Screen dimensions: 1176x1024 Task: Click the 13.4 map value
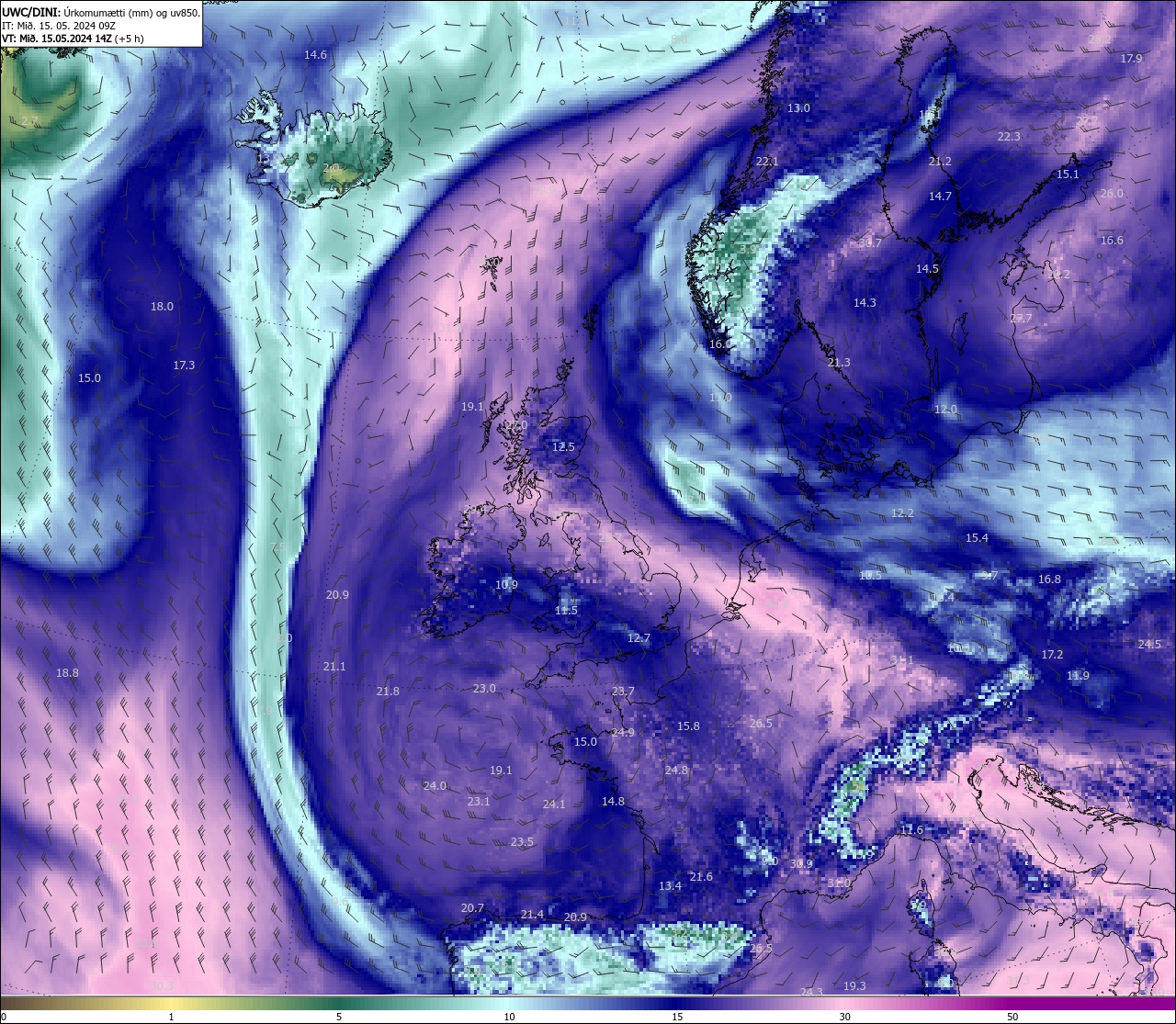point(670,886)
